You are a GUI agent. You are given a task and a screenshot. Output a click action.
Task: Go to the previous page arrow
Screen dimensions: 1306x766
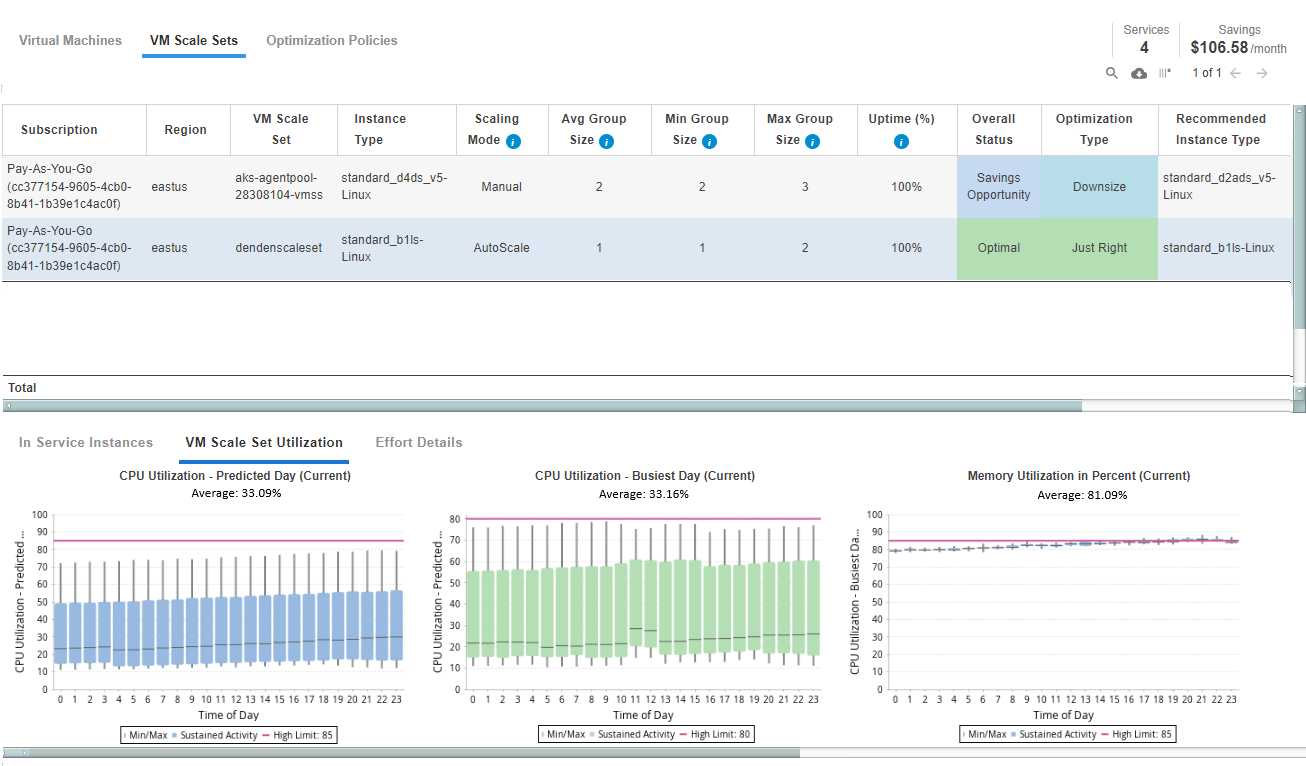pyautogui.click(x=1236, y=73)
